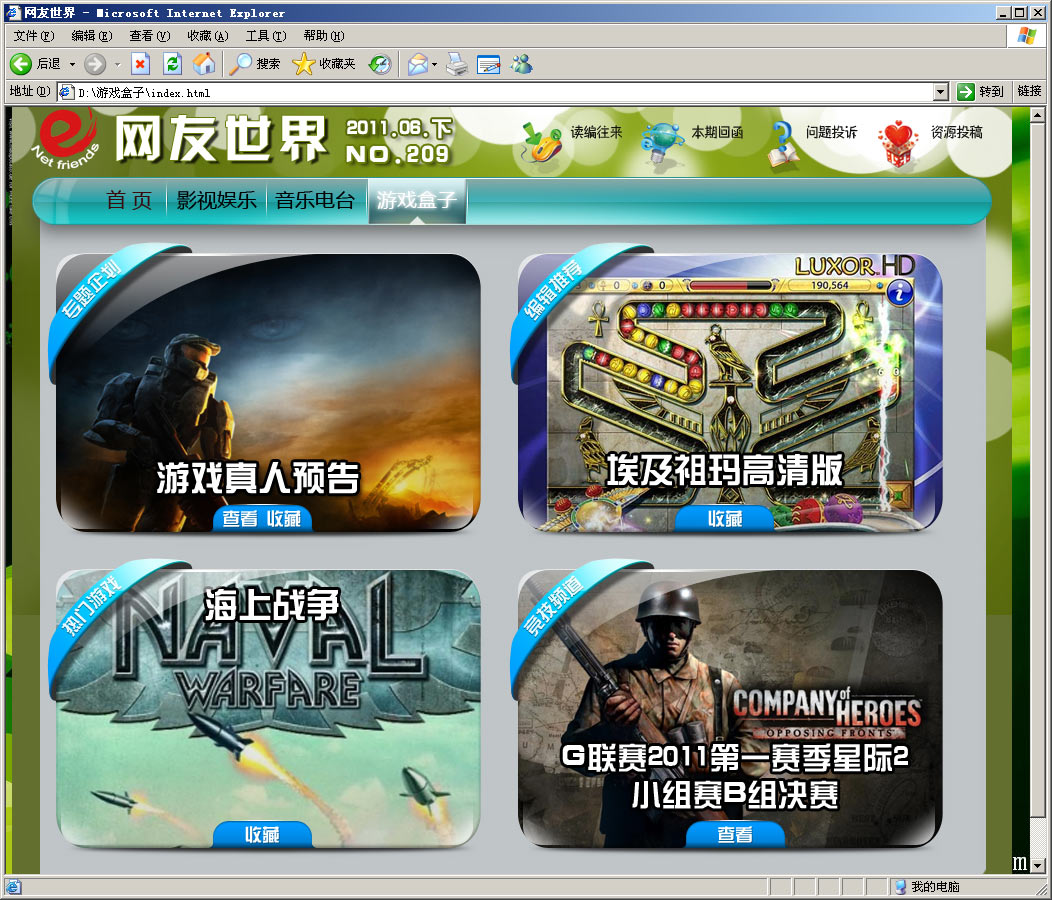Open the 收藏夹 favorites star button

pos(324,64)
